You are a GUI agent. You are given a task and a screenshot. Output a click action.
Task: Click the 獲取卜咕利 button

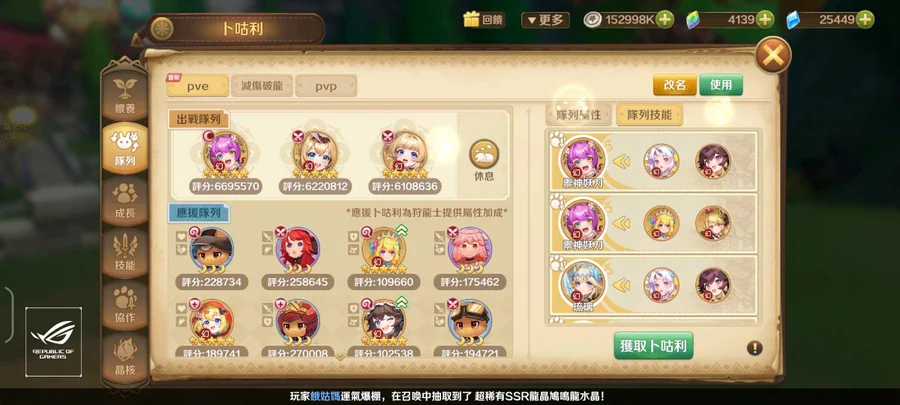click(653, 346)
